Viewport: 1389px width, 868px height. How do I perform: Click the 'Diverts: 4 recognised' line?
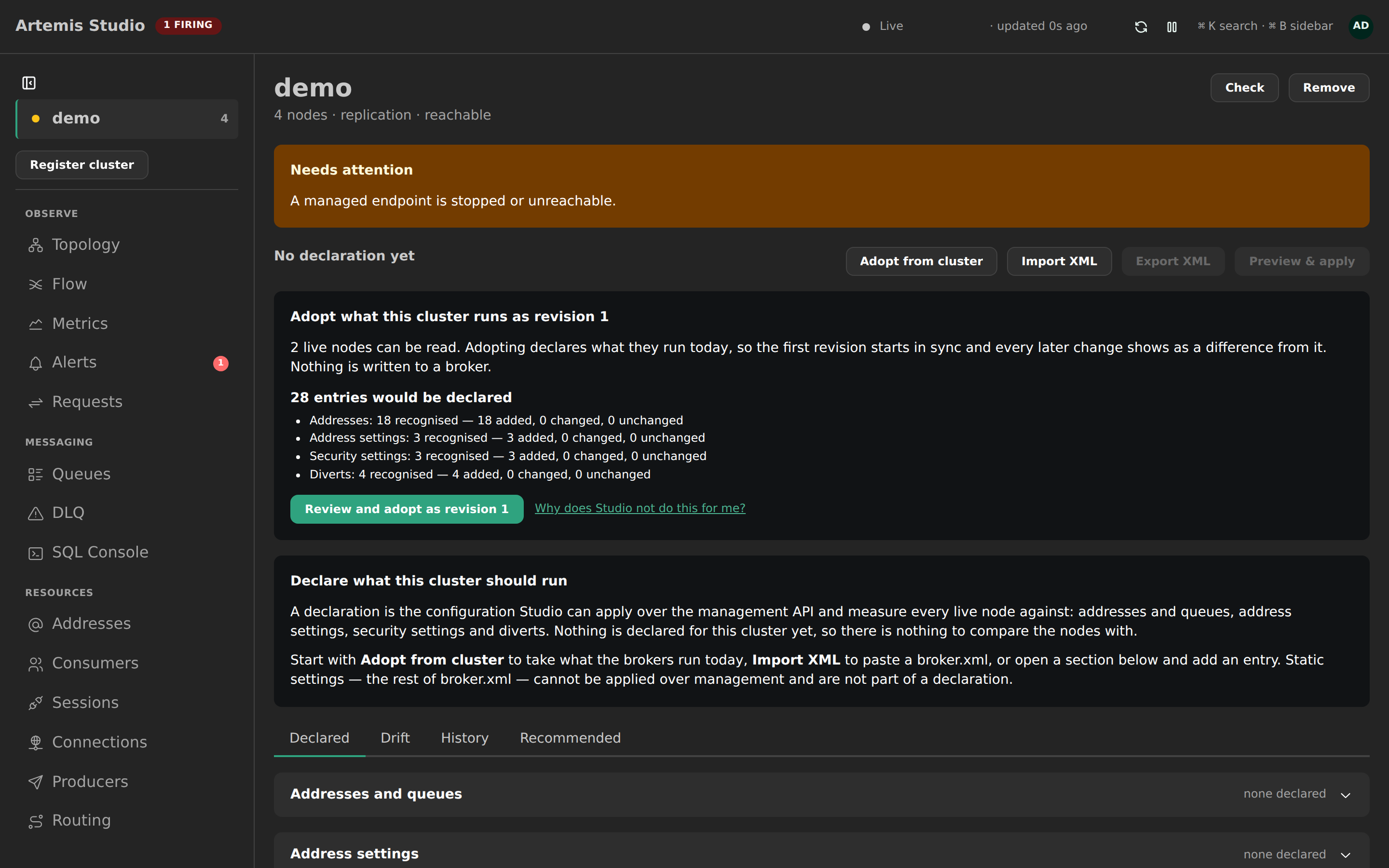pos(480,474)
